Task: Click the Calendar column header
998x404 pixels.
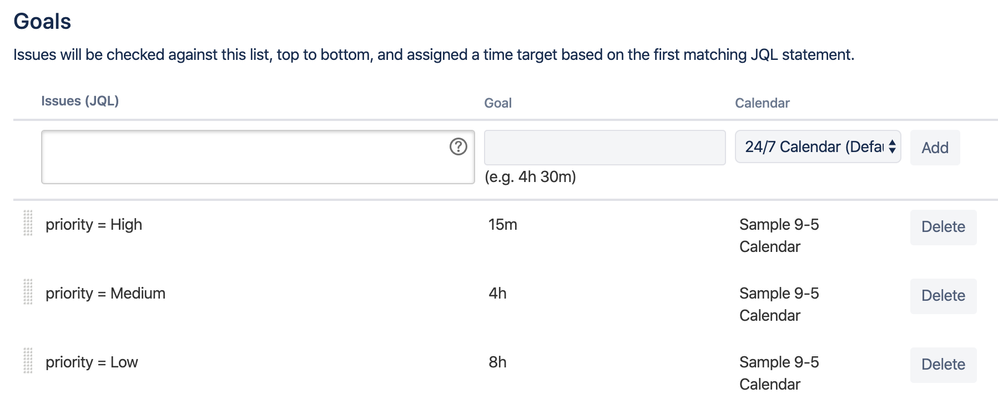Action: coord(762,103)
